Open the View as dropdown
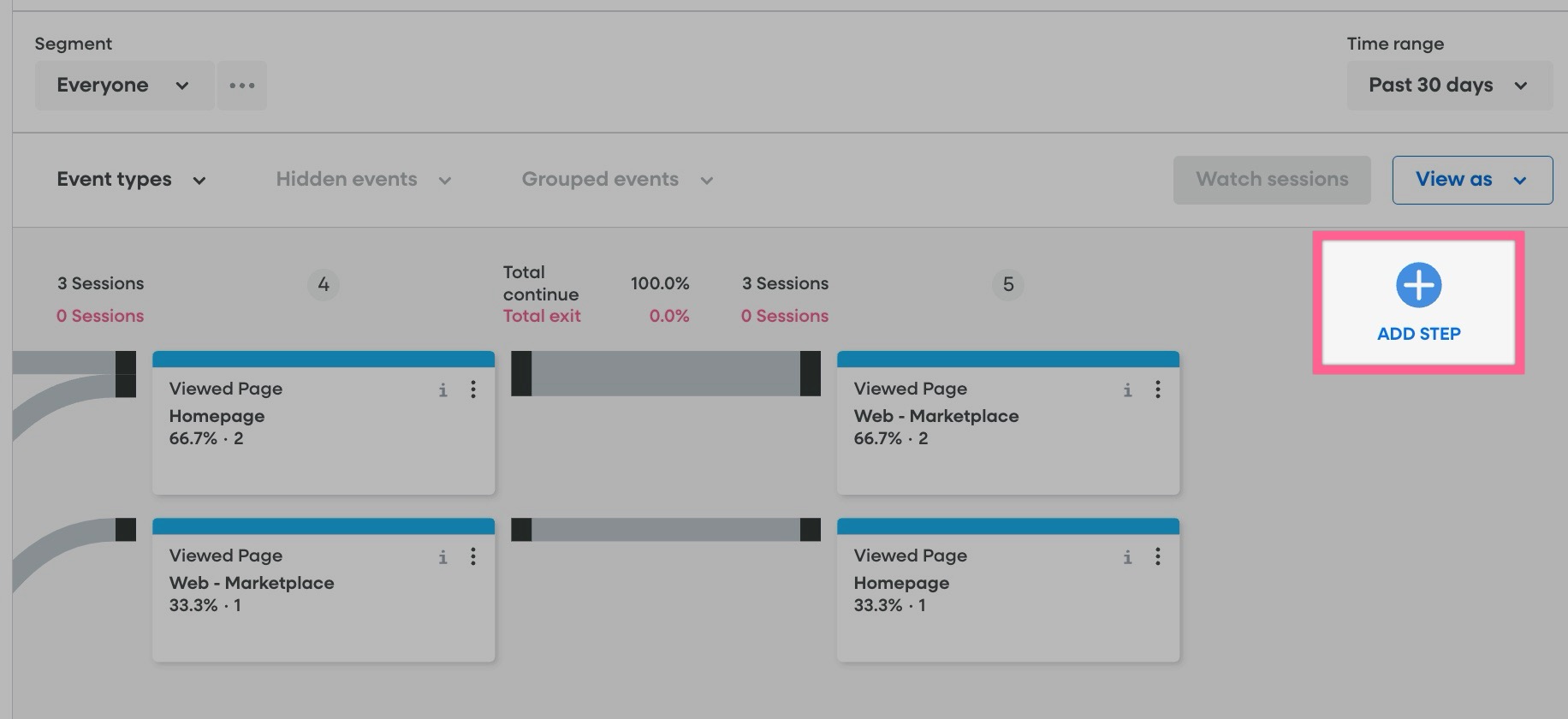Screen dimensions: 1568x719 1471,180
